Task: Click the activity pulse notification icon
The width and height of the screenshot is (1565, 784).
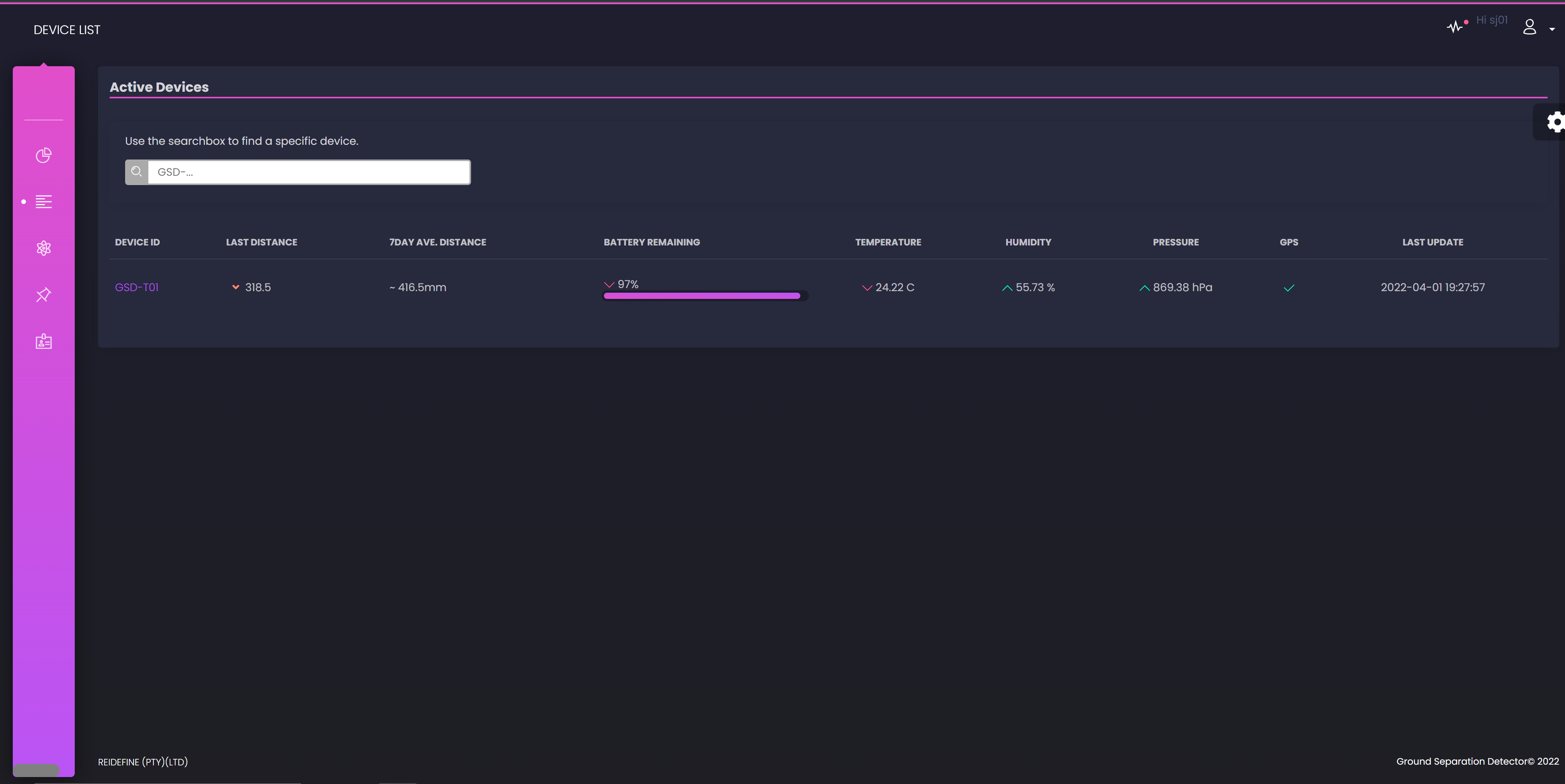Action: [1455, 27]
